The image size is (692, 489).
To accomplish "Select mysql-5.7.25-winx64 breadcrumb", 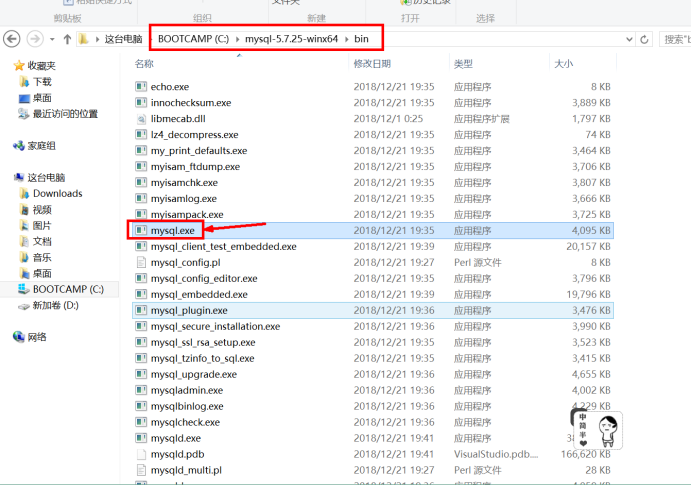I will pos(291,39).
